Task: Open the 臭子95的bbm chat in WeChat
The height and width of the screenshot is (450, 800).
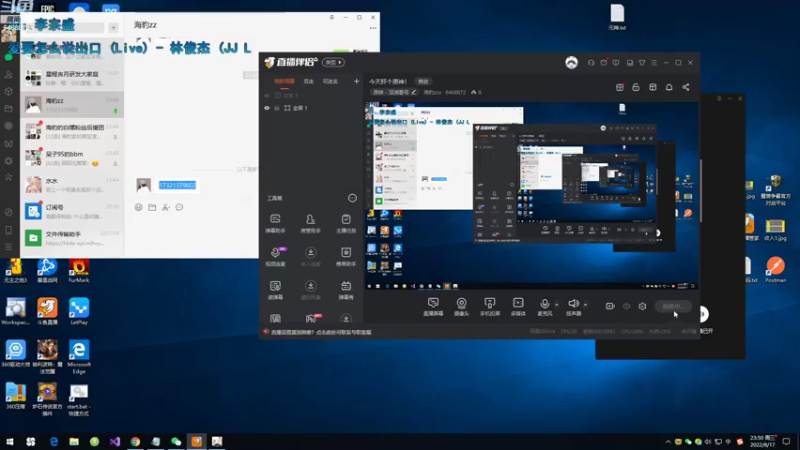Action: click(x=72, y=158)
